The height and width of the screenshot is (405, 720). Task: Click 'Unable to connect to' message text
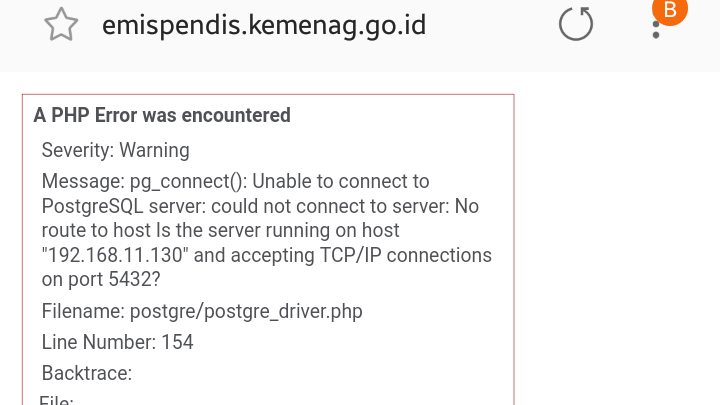click(341, 181)
